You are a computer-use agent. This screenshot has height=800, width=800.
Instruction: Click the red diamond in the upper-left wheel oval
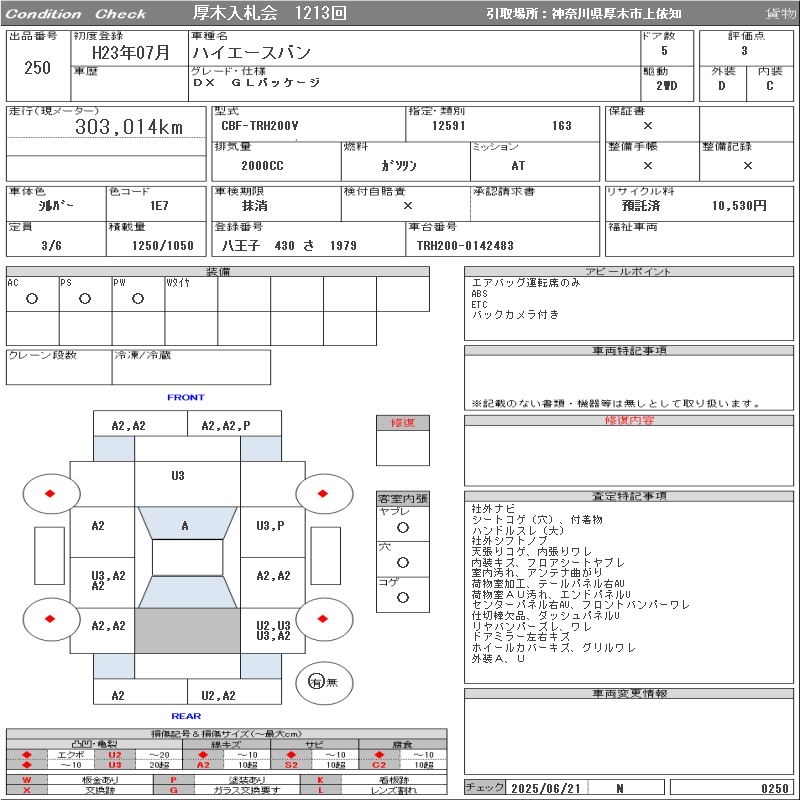(50, 493)
